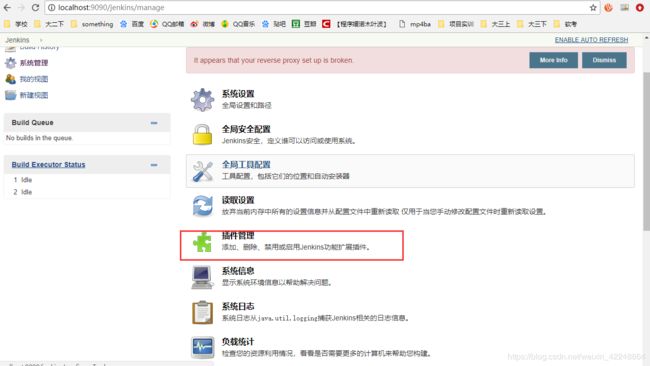Screen dimensions: 650x366
Task: Open the 学校 bookmarks folder
Action: [15, 24]
